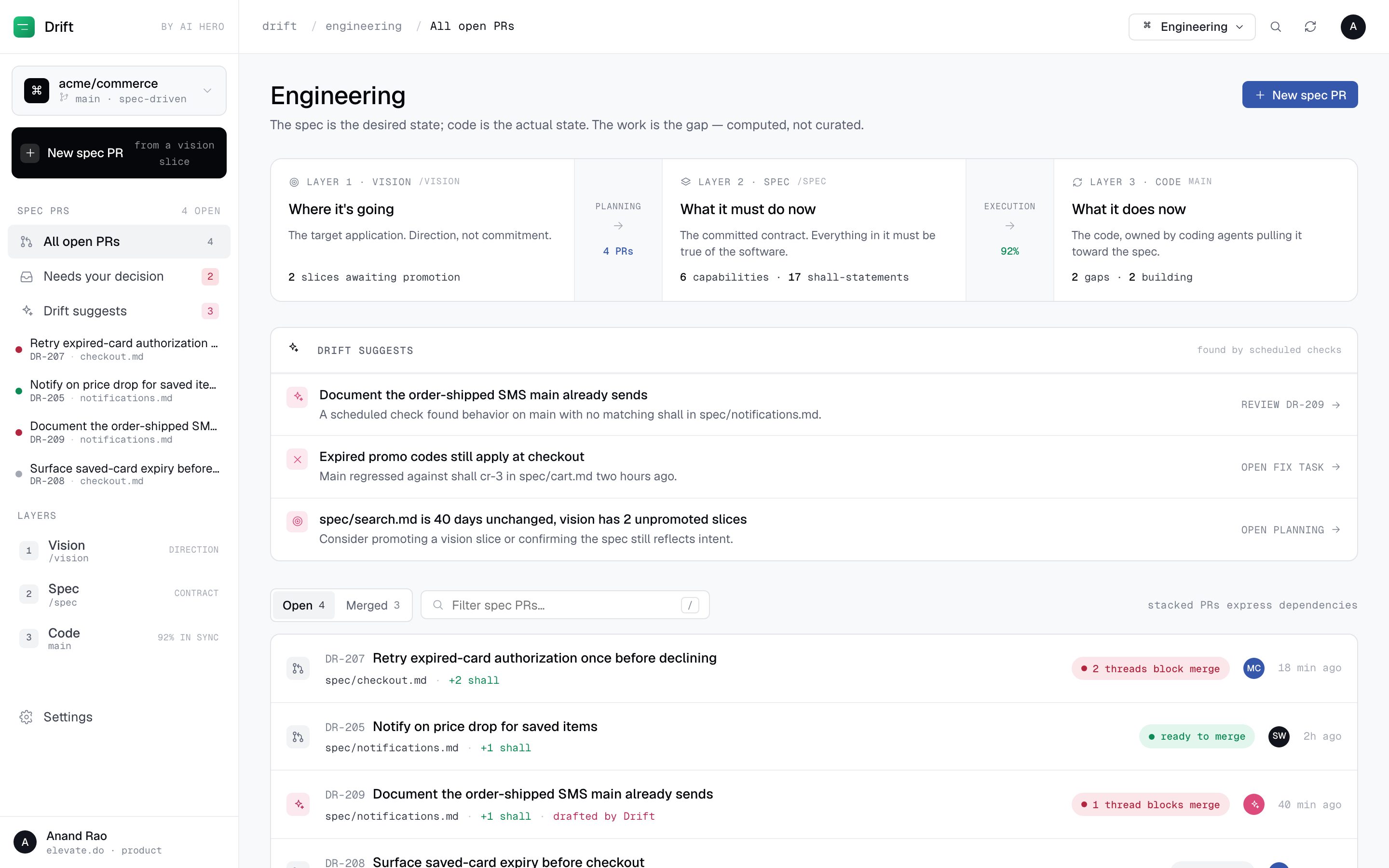Click the Anand Rao avatar at bottom

click(25, 842)
